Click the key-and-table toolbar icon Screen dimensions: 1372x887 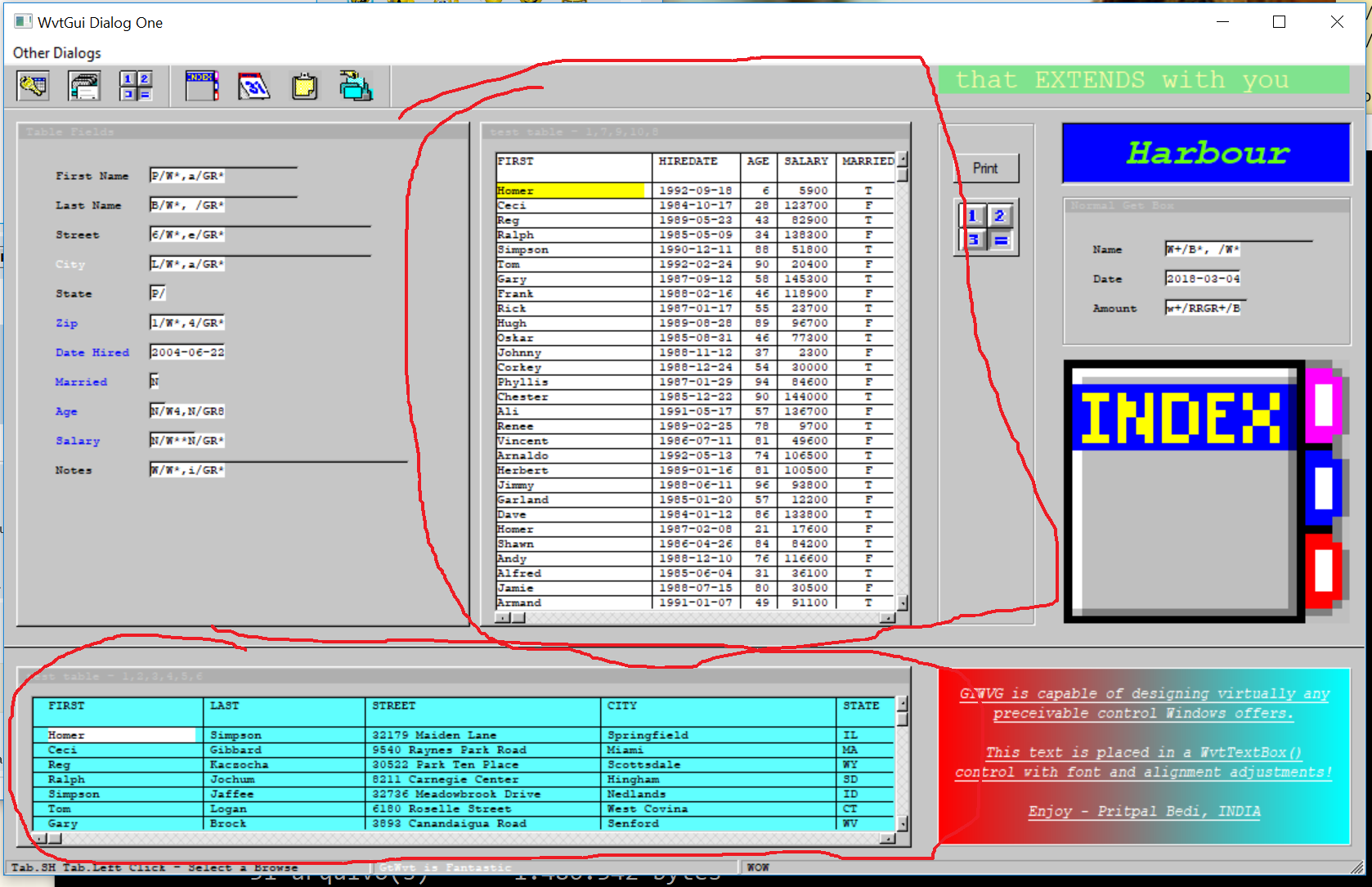coord(33,86)
